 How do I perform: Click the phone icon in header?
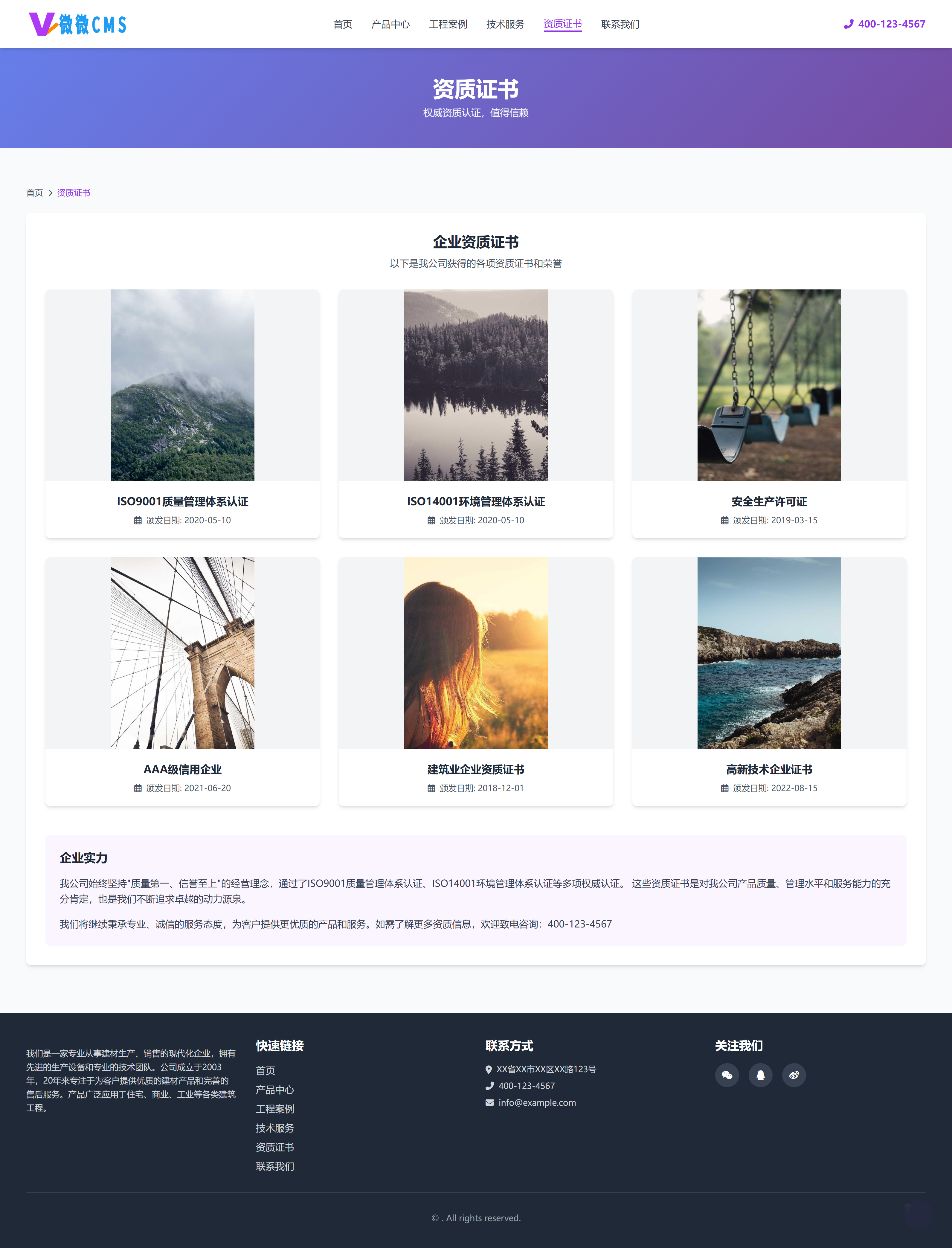[x=848, y=24]
